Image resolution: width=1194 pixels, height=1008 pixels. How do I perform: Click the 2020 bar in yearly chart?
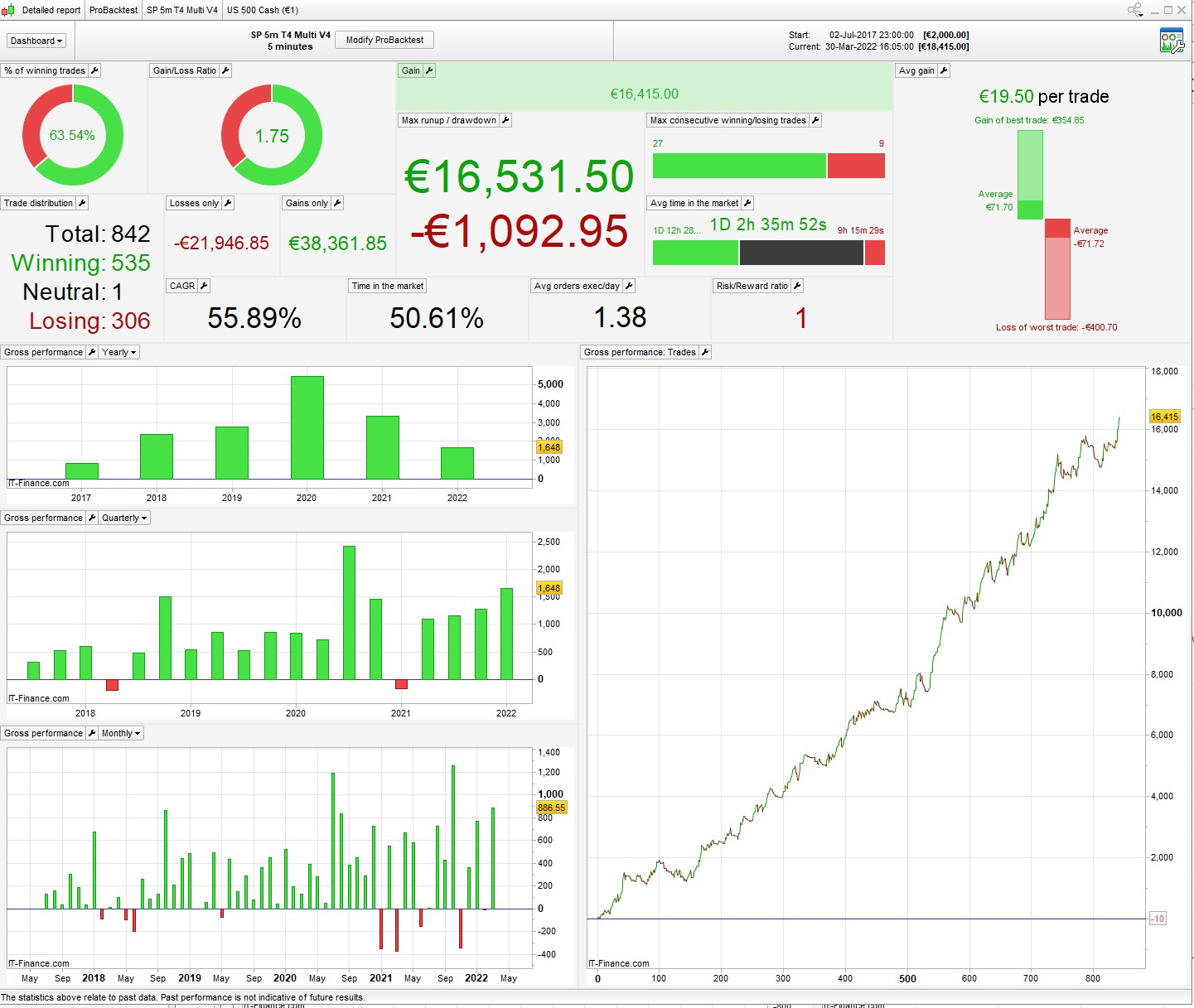tap(307, 427)
